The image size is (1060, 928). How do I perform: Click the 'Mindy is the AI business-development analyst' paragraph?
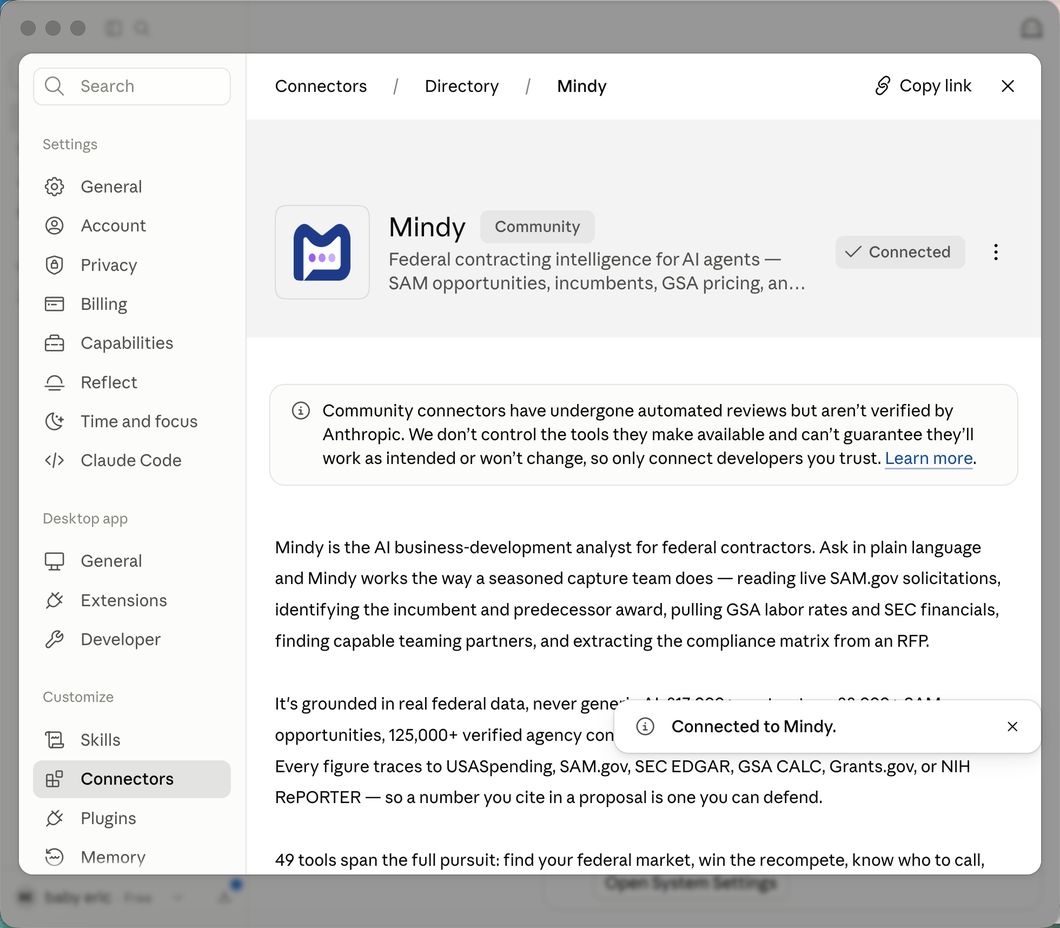[x=638, y=594]
